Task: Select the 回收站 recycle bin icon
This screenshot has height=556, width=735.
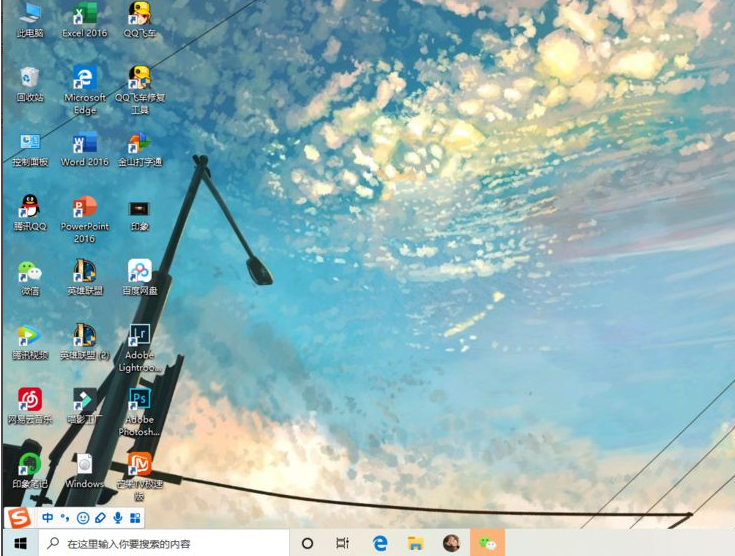Action: click(x=30, y=79)
